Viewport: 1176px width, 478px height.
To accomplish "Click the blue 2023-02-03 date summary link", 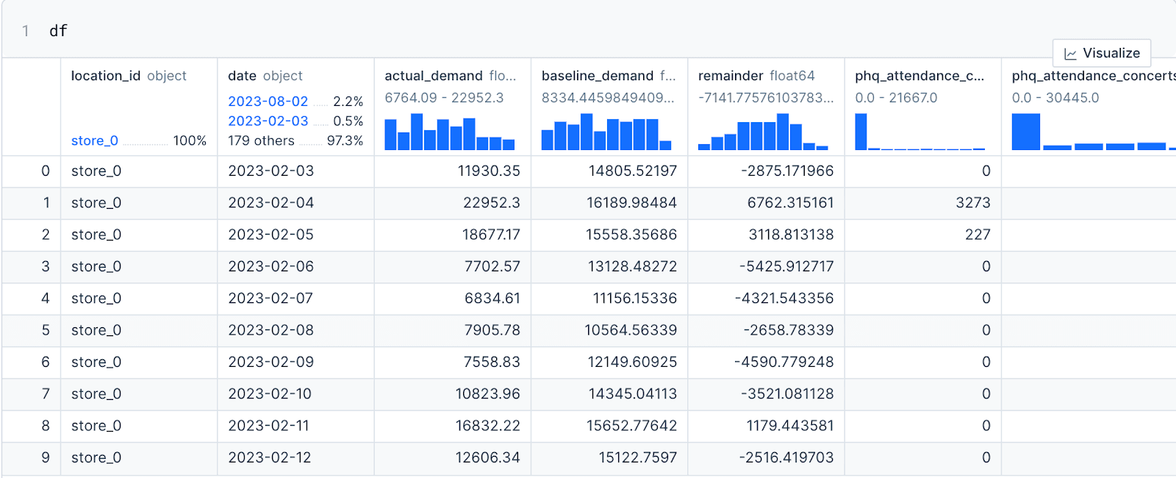I will coord(268,121).
